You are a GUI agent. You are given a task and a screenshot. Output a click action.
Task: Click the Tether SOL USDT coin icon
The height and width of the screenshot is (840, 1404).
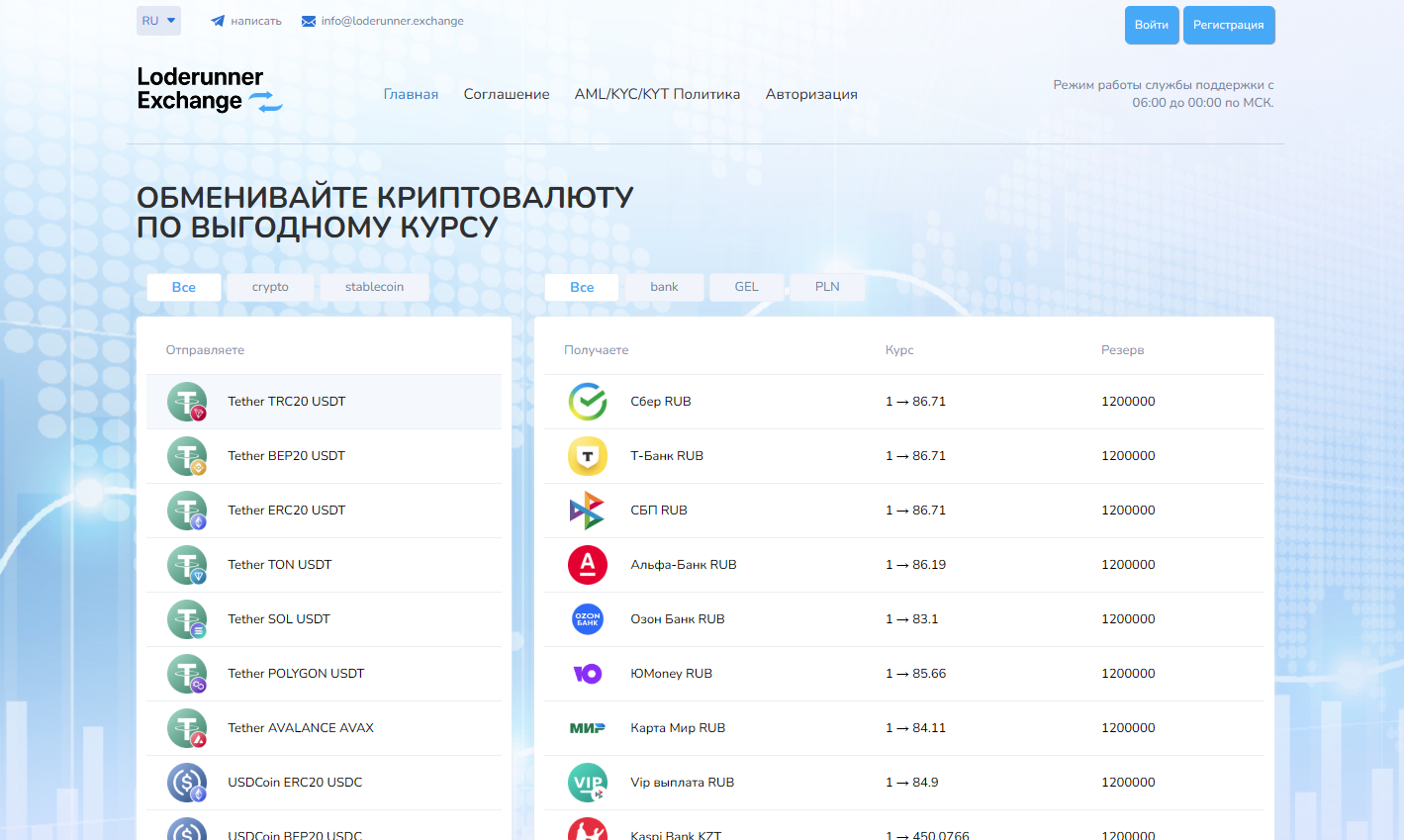coord(187,619)
